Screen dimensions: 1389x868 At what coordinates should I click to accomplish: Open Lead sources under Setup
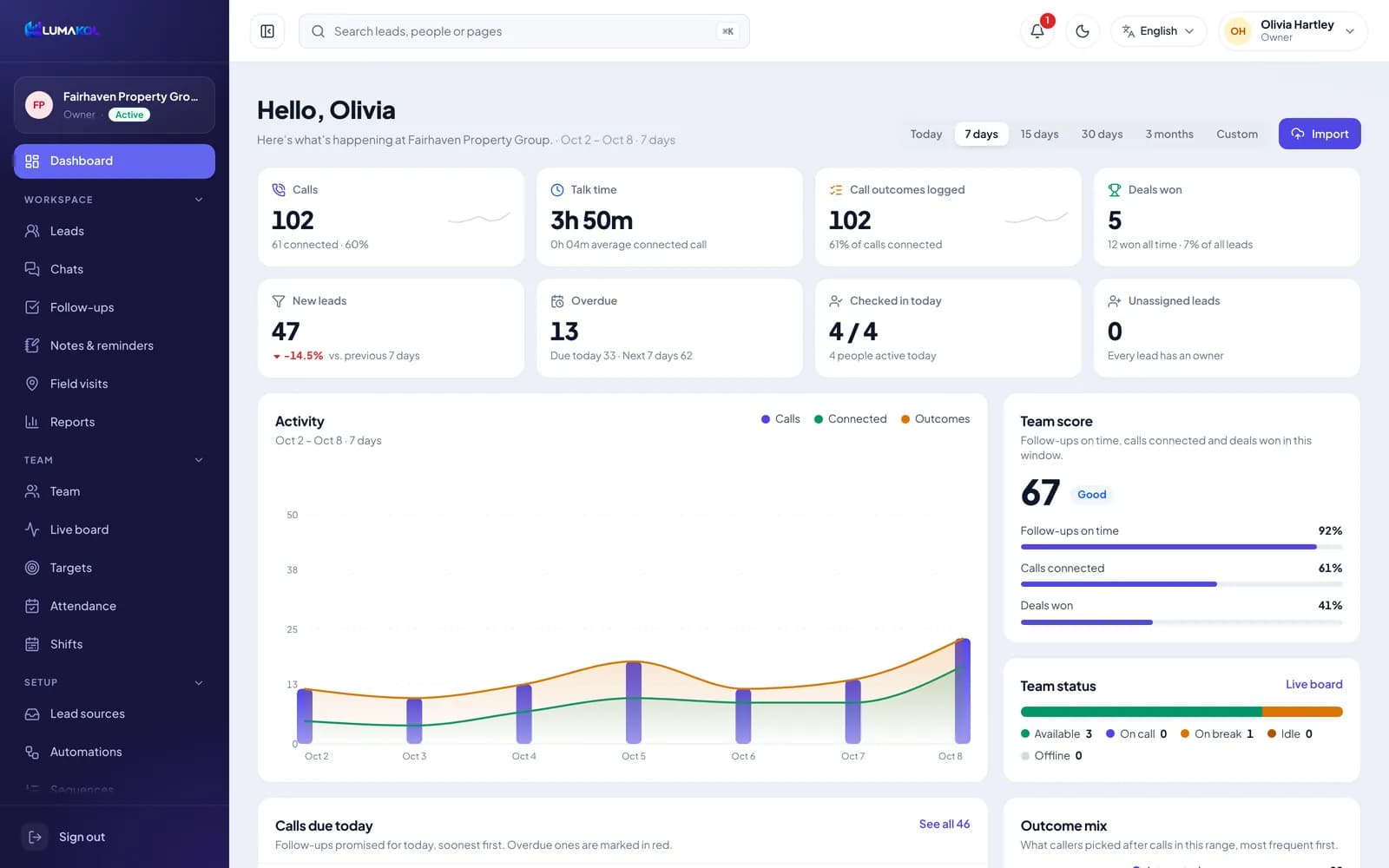coord(115,713)
